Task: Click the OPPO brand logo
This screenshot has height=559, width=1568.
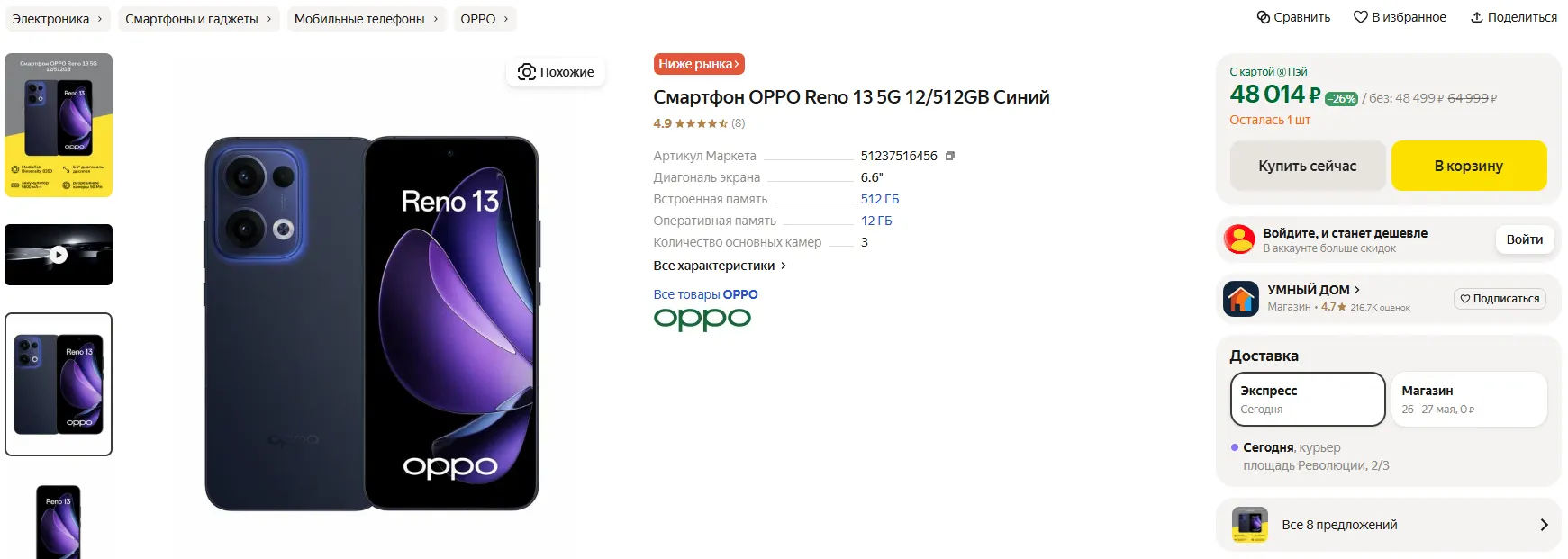Action: click(x=702, y=319)
